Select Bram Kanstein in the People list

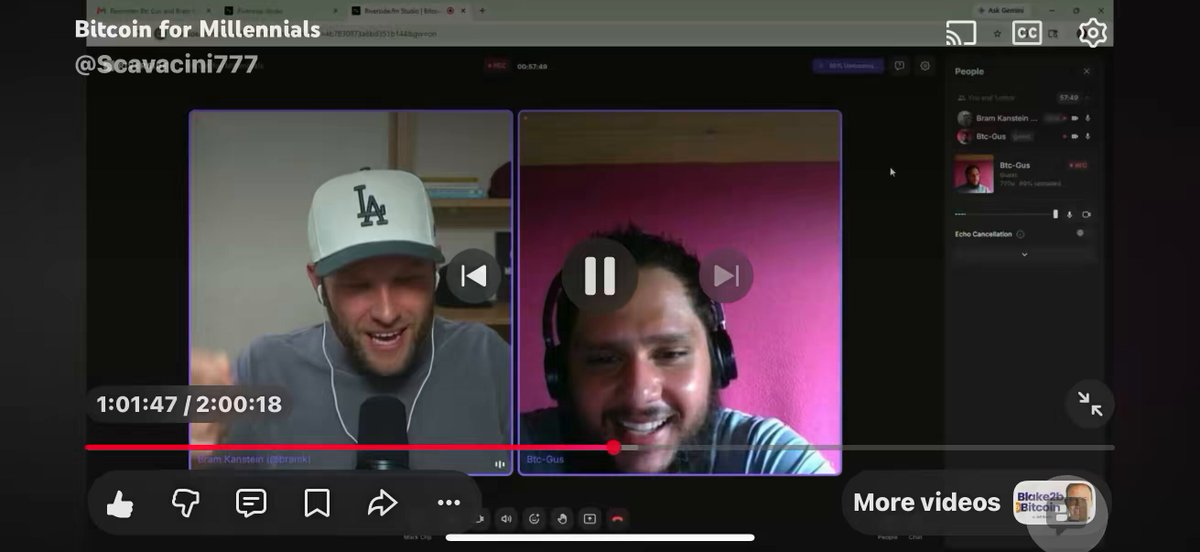(1024, 118)
